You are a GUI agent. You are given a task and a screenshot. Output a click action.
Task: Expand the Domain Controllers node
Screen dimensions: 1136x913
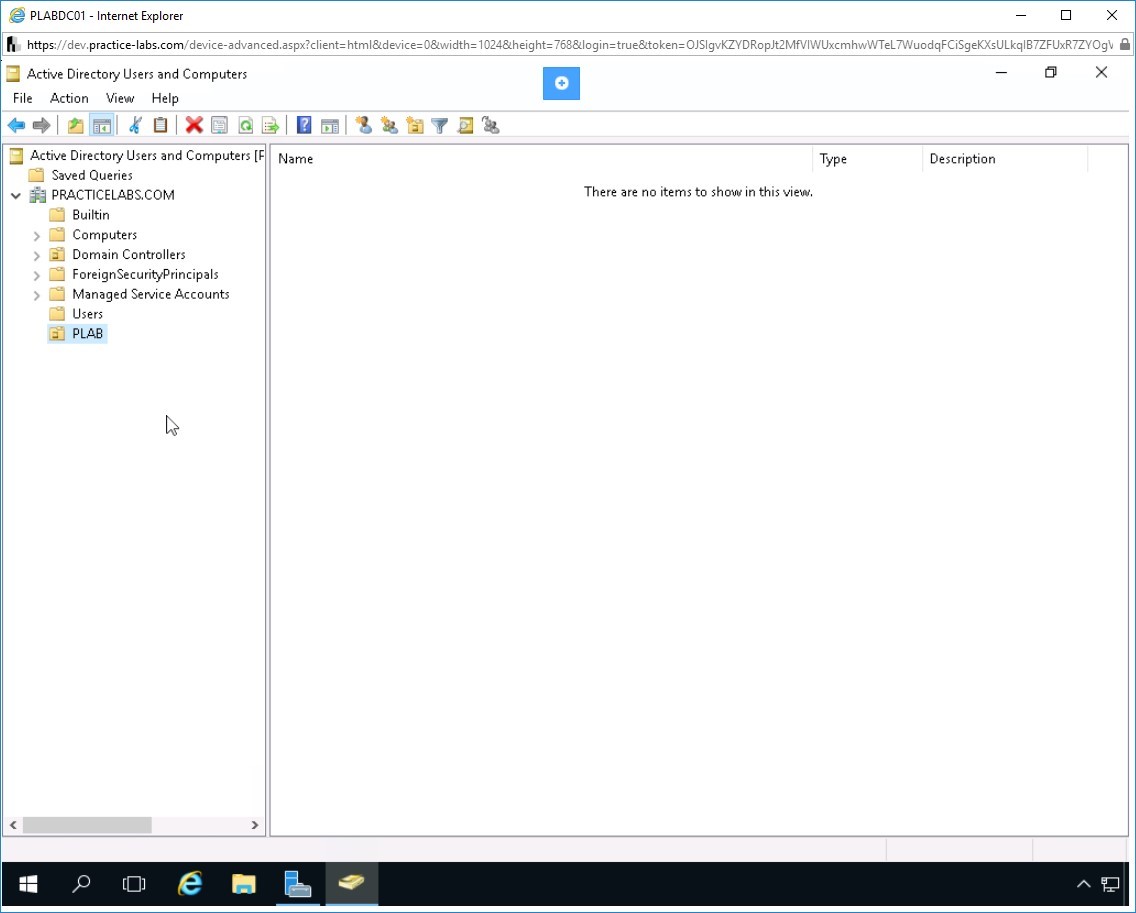point(36,255)
